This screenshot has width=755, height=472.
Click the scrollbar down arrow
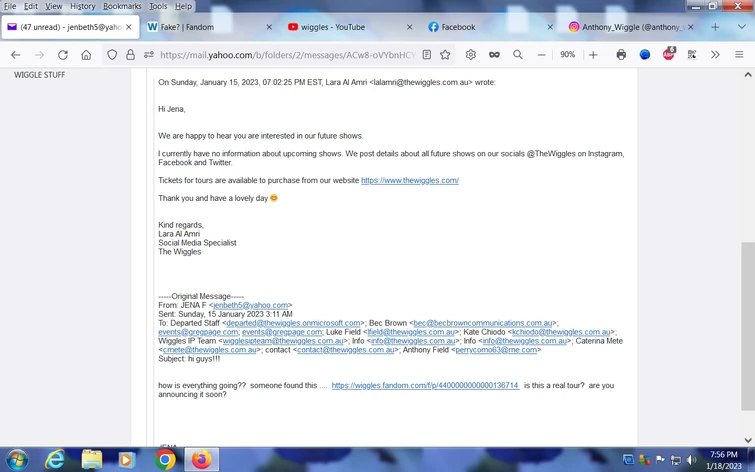[x=748, y=440]
